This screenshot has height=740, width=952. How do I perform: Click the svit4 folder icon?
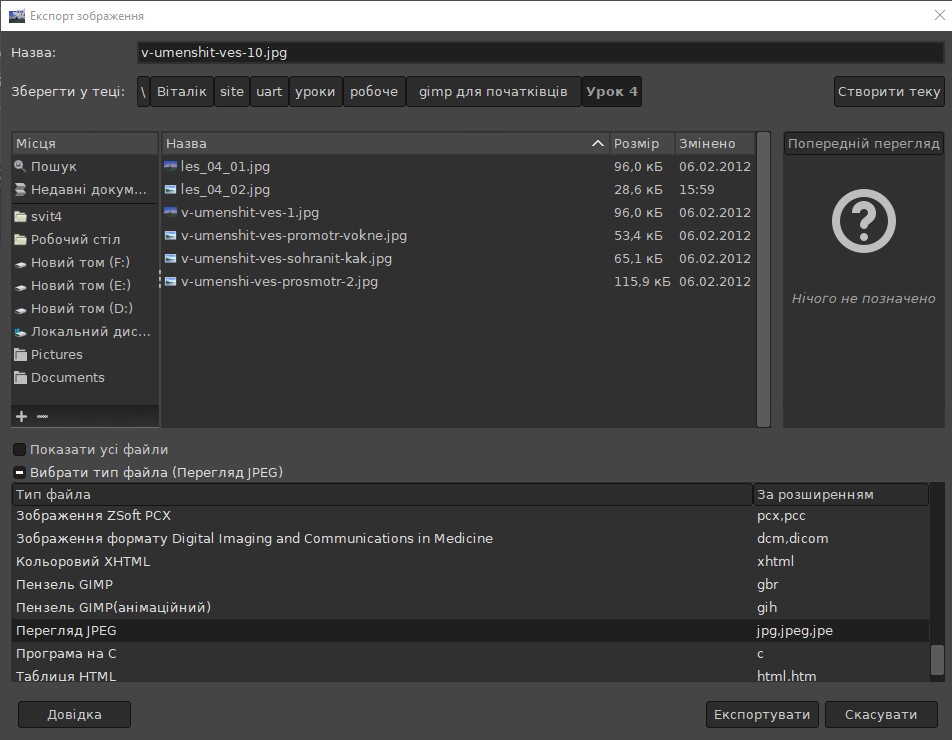point(20,216)
